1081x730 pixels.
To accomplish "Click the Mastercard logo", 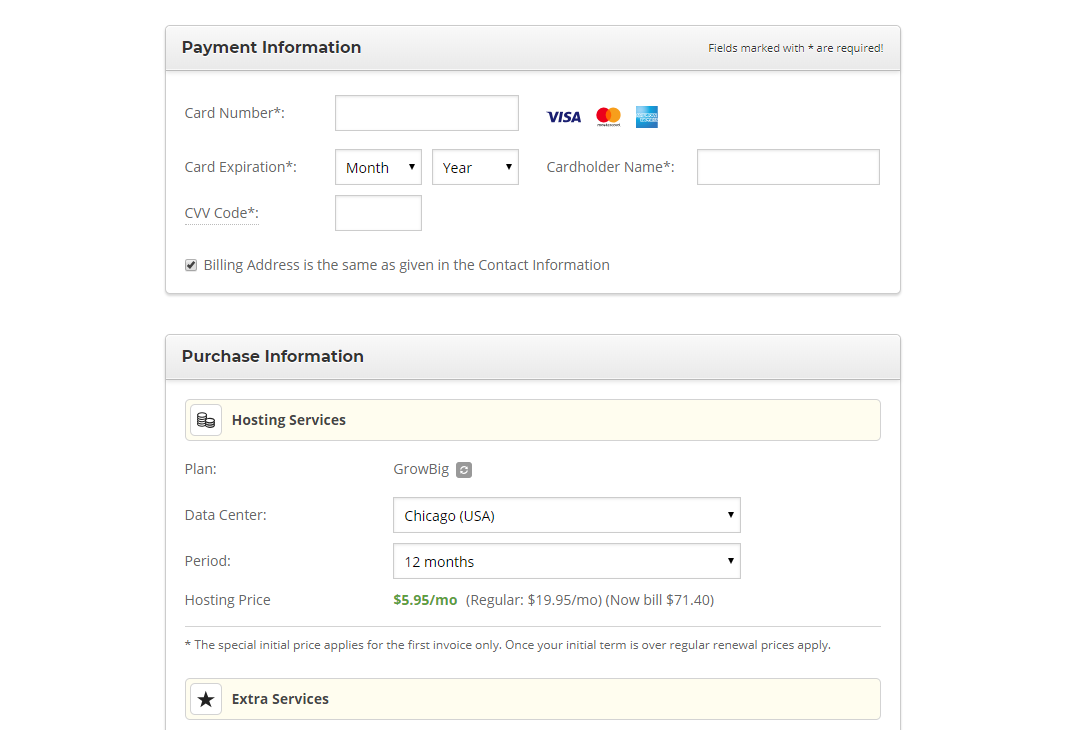I will click(608, 117).
